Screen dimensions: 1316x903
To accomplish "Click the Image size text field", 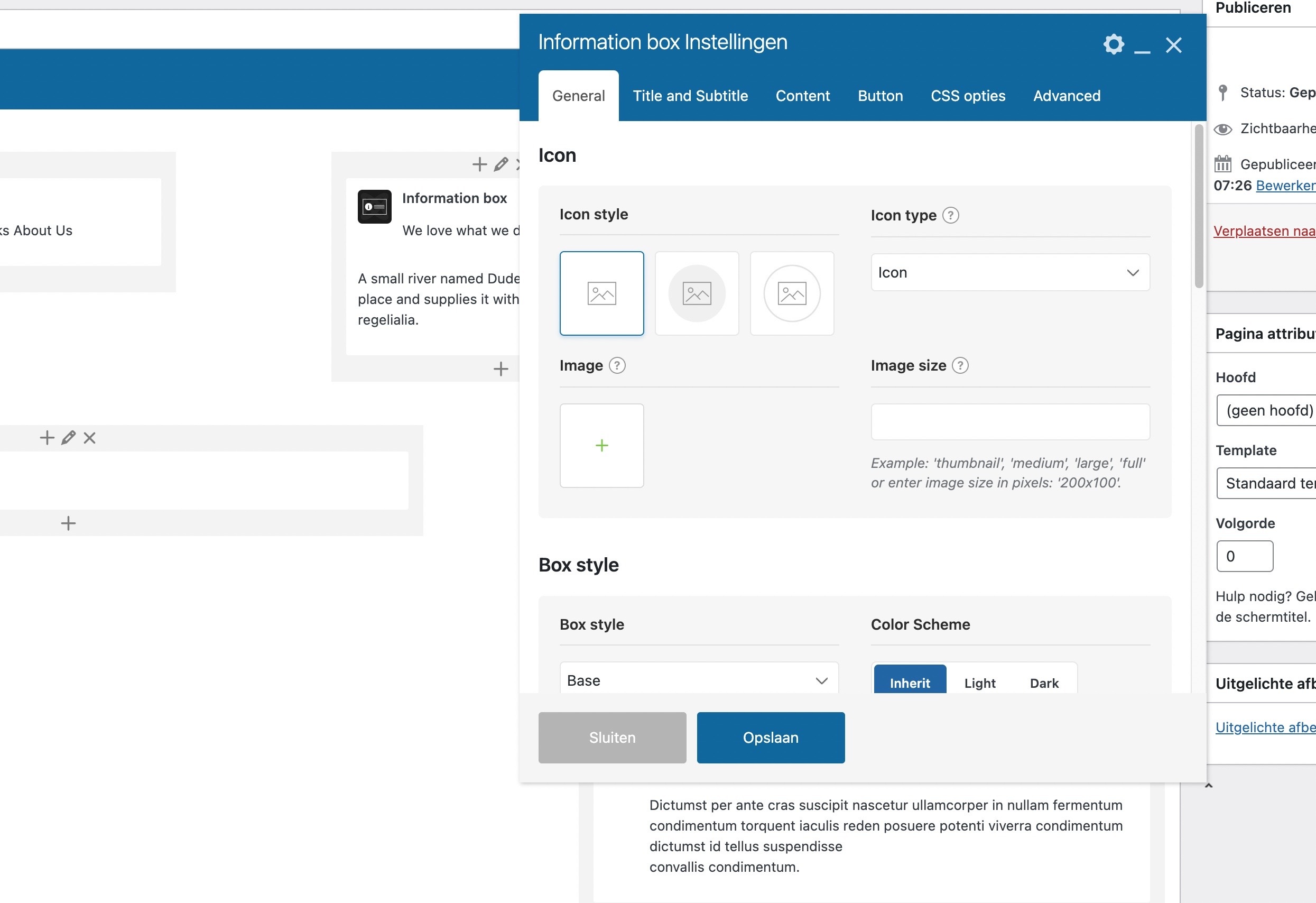I will 1009,422.
